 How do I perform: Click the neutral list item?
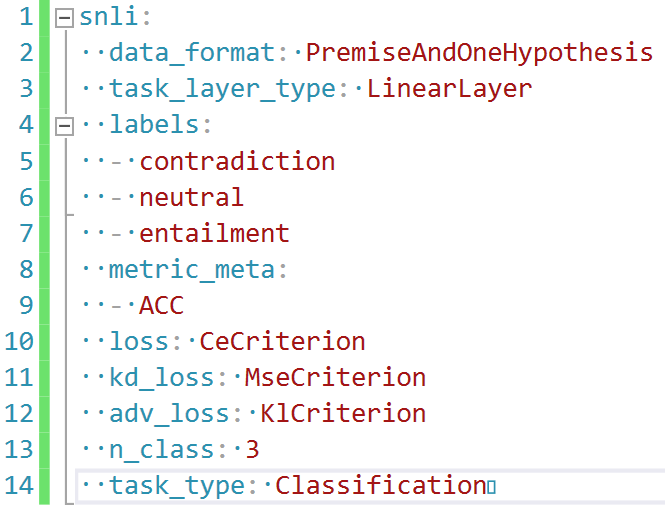click(191, 198)
